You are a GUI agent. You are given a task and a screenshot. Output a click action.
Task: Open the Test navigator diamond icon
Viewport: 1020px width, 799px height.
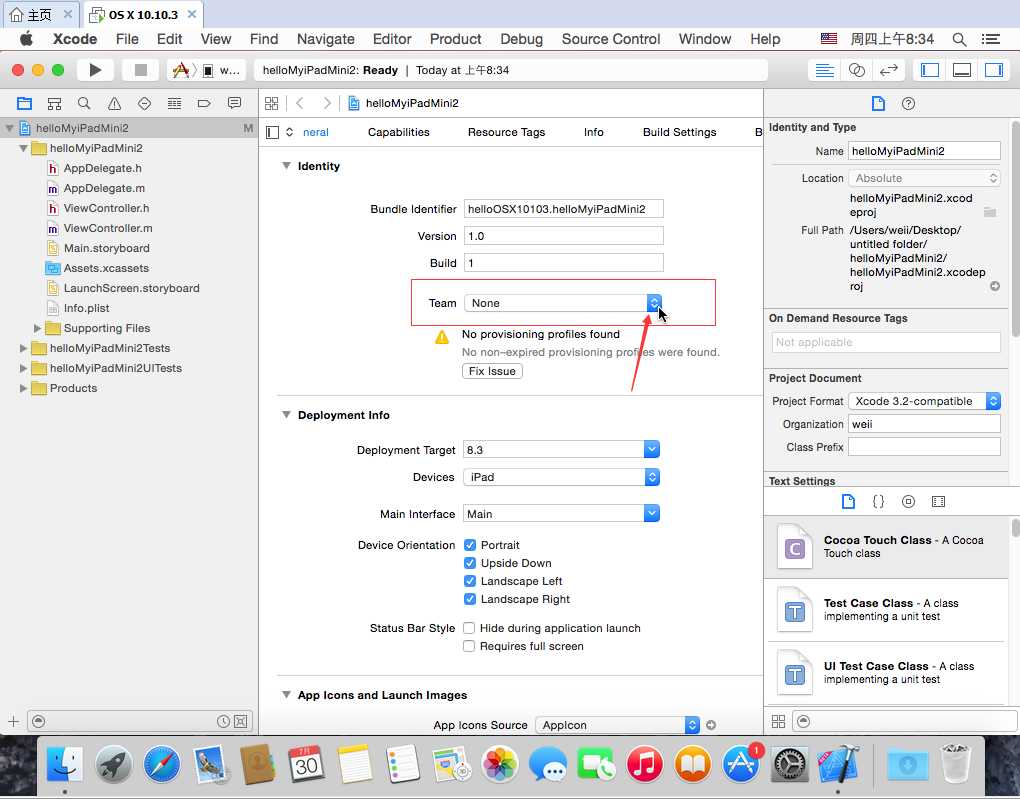coord(144,103)
